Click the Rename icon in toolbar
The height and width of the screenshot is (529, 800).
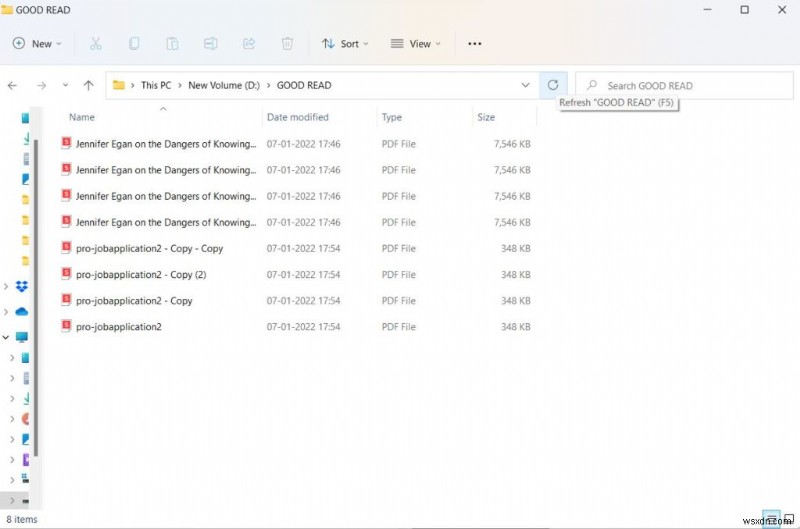pyautogui.click(x=210, y=43)
